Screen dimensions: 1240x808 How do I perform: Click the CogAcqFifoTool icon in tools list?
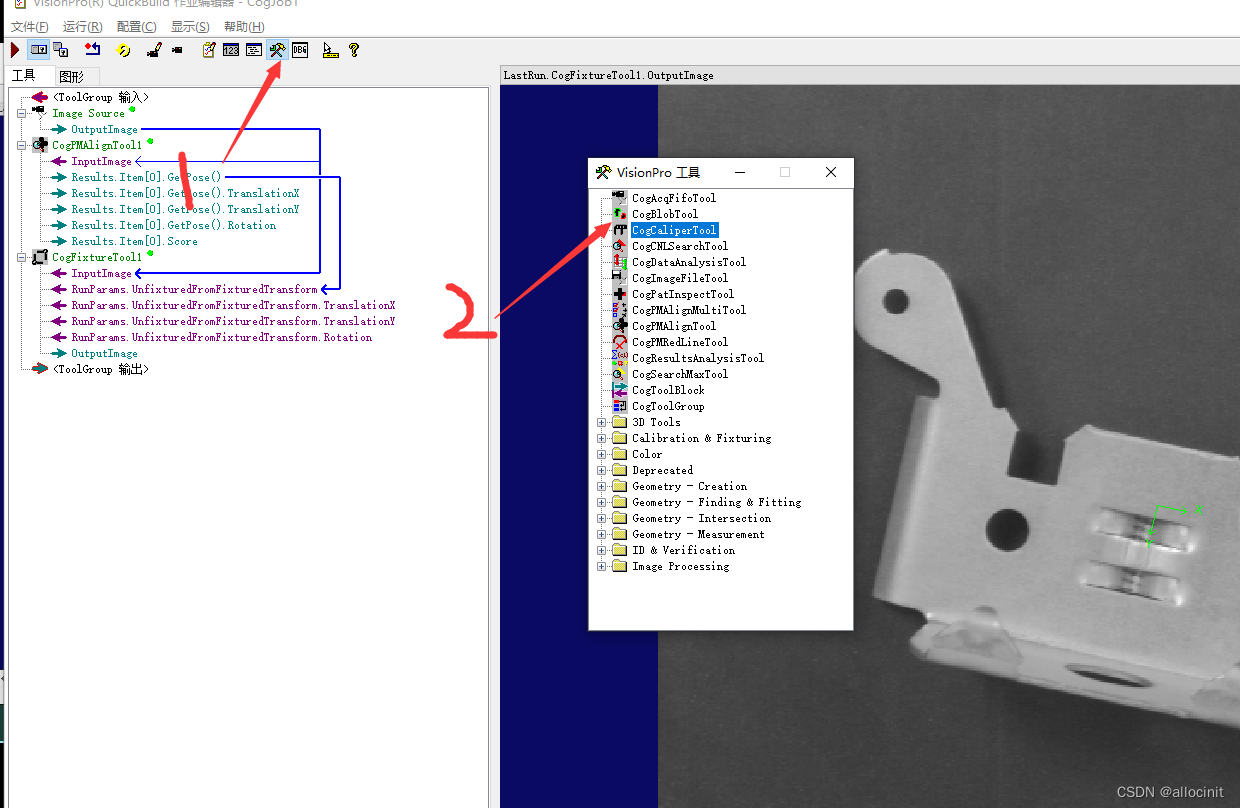pyautogui.click(x=619, y=198)
